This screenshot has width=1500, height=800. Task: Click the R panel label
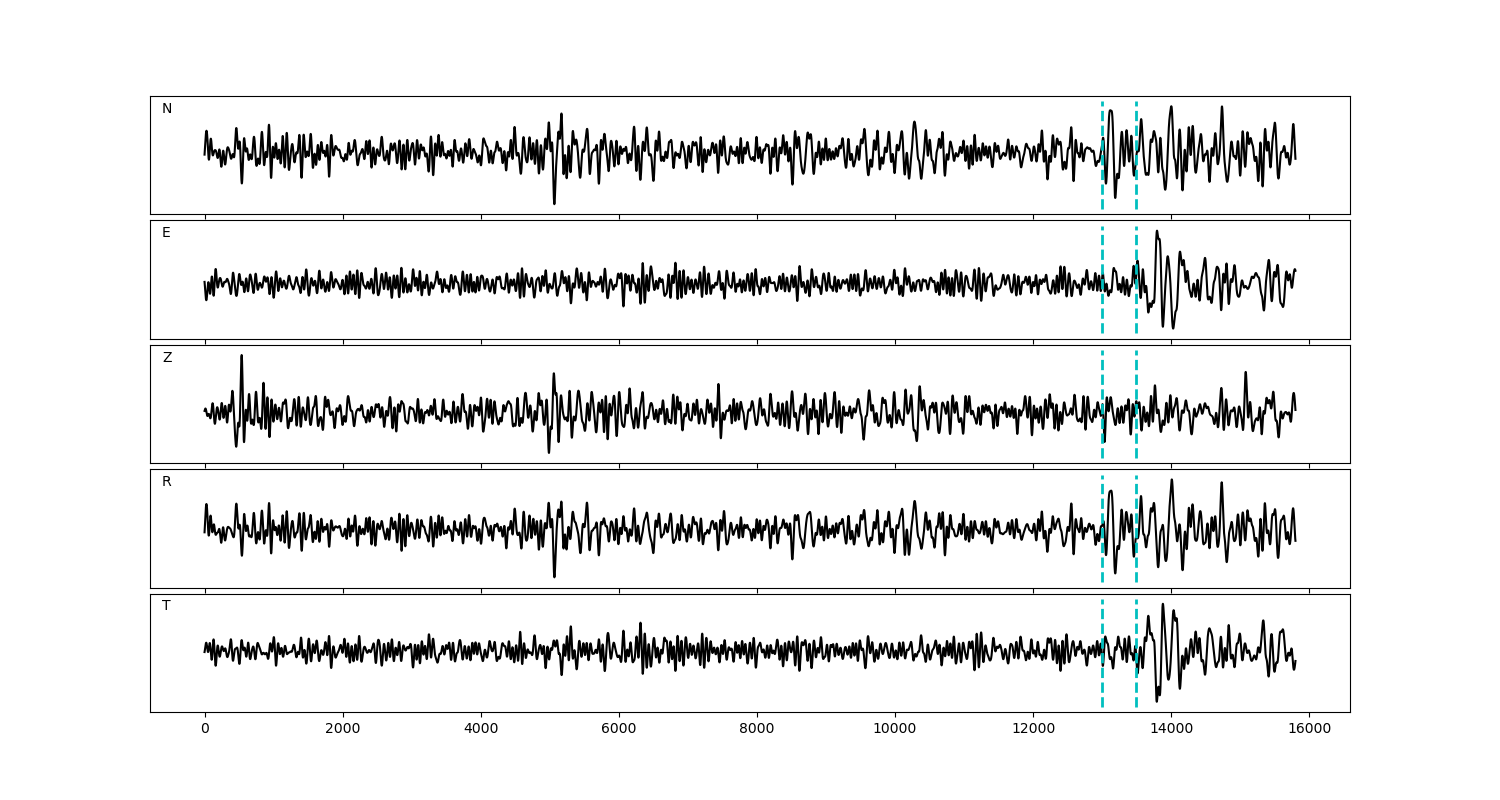(x=167, y=482)
